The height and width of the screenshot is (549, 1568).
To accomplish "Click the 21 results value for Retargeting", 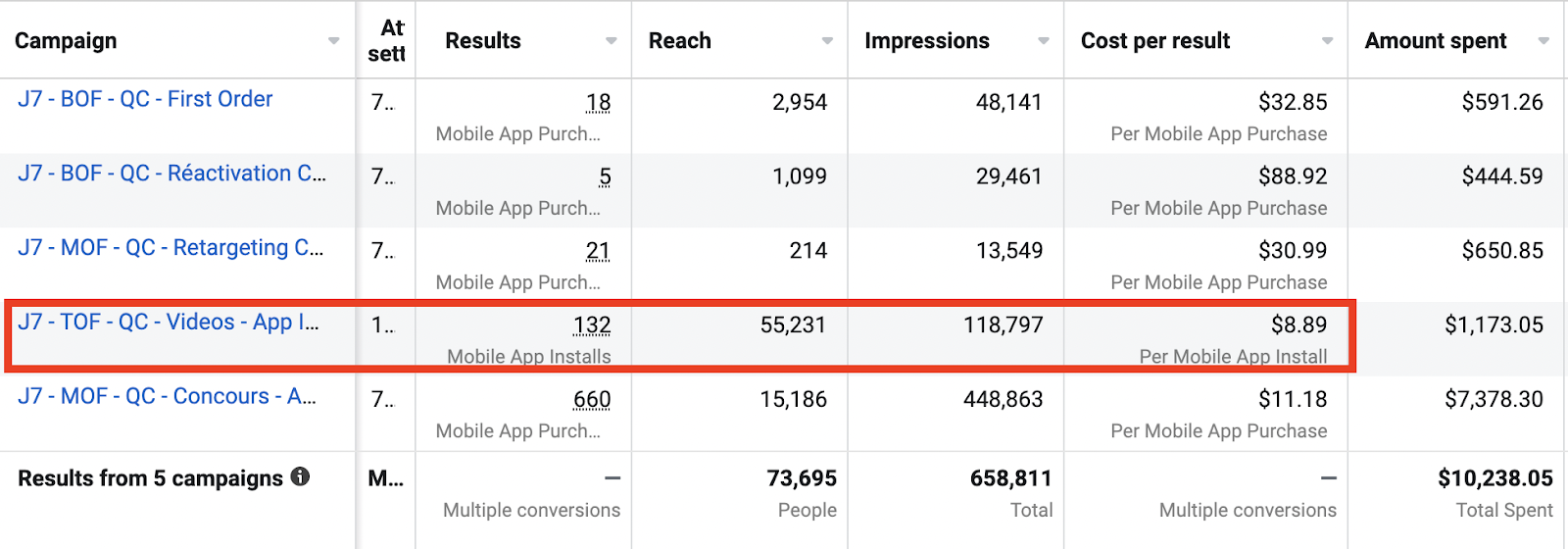I will click(598, 252).
